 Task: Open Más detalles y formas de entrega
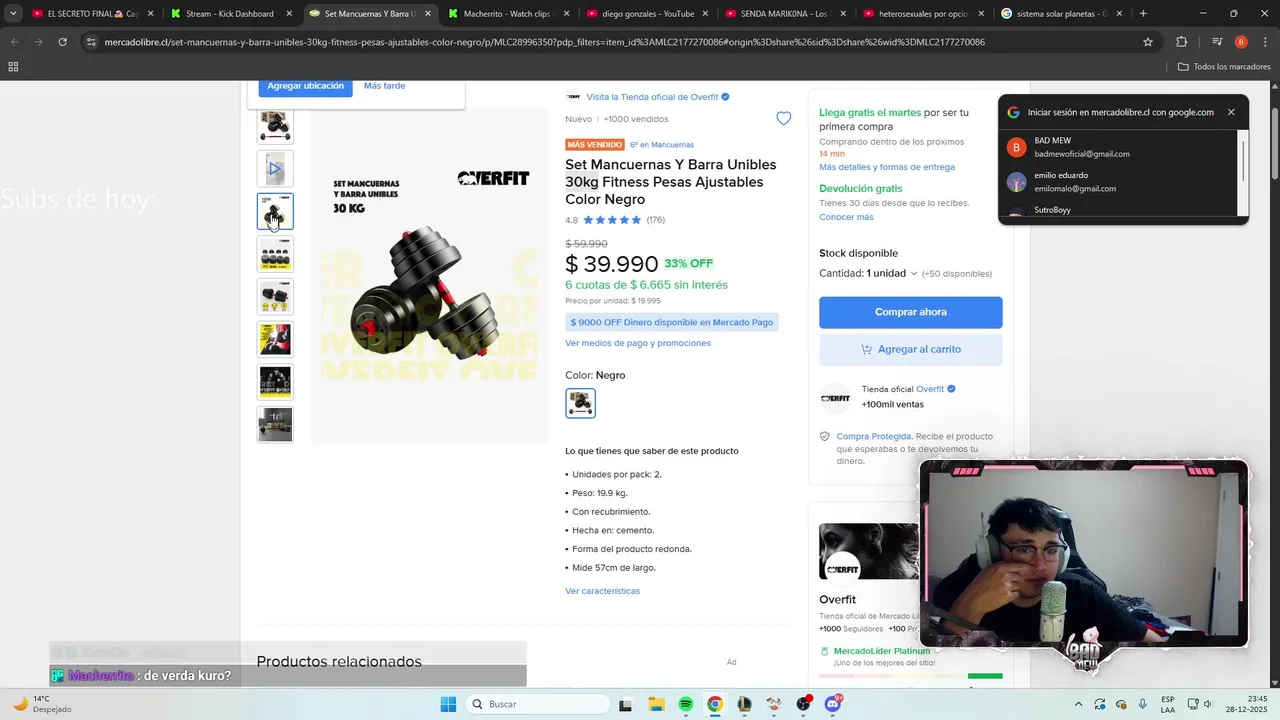click(886, 167)
